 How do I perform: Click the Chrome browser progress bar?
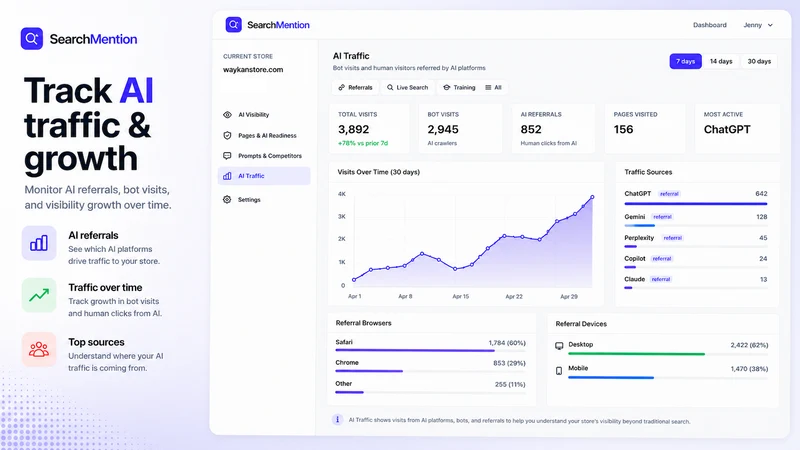(430, 371)
